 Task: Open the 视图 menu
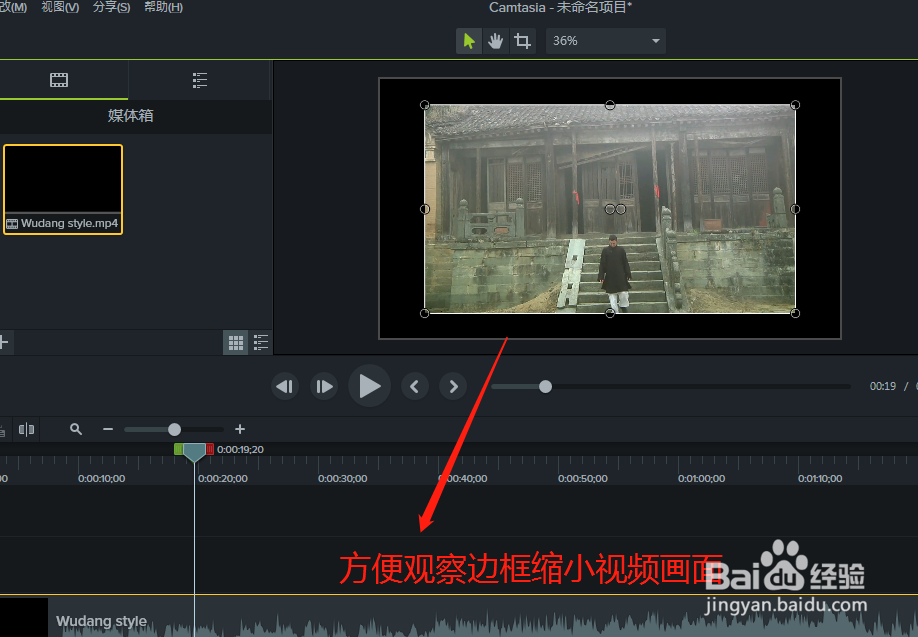click(59, 7)
